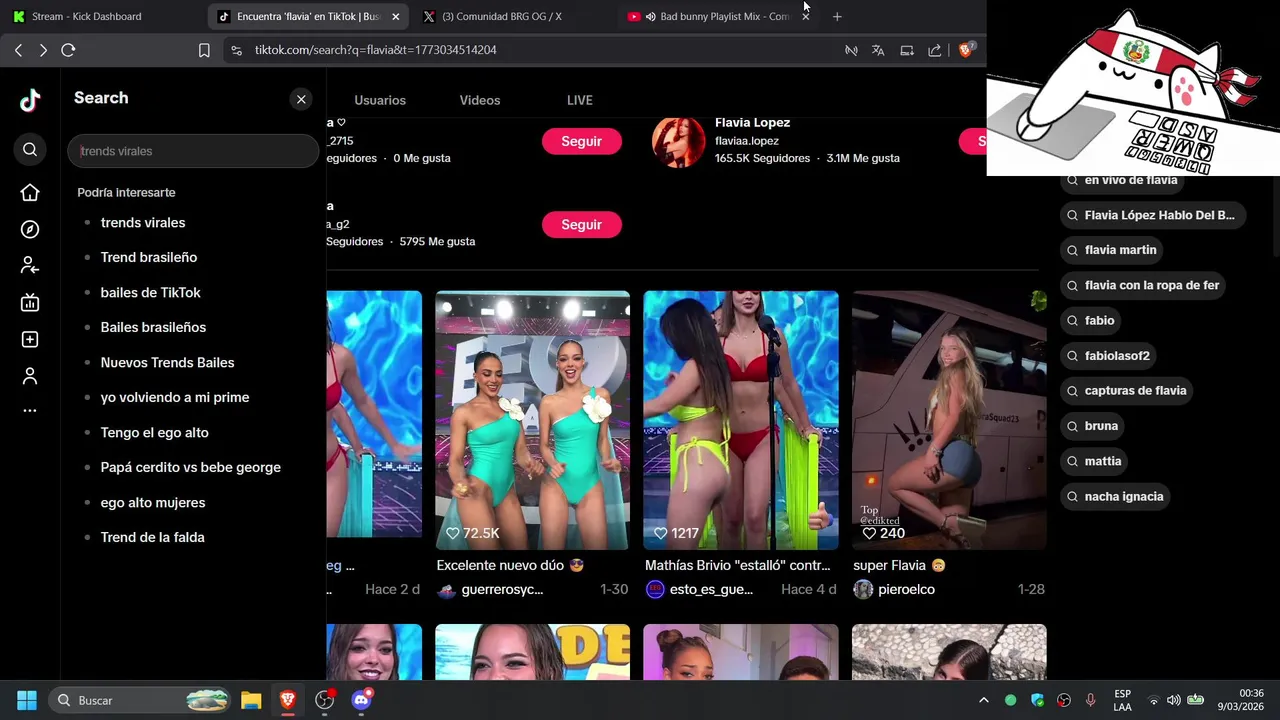Select suggestion trends virales
1280x720 pixels.
pos(143,223)
